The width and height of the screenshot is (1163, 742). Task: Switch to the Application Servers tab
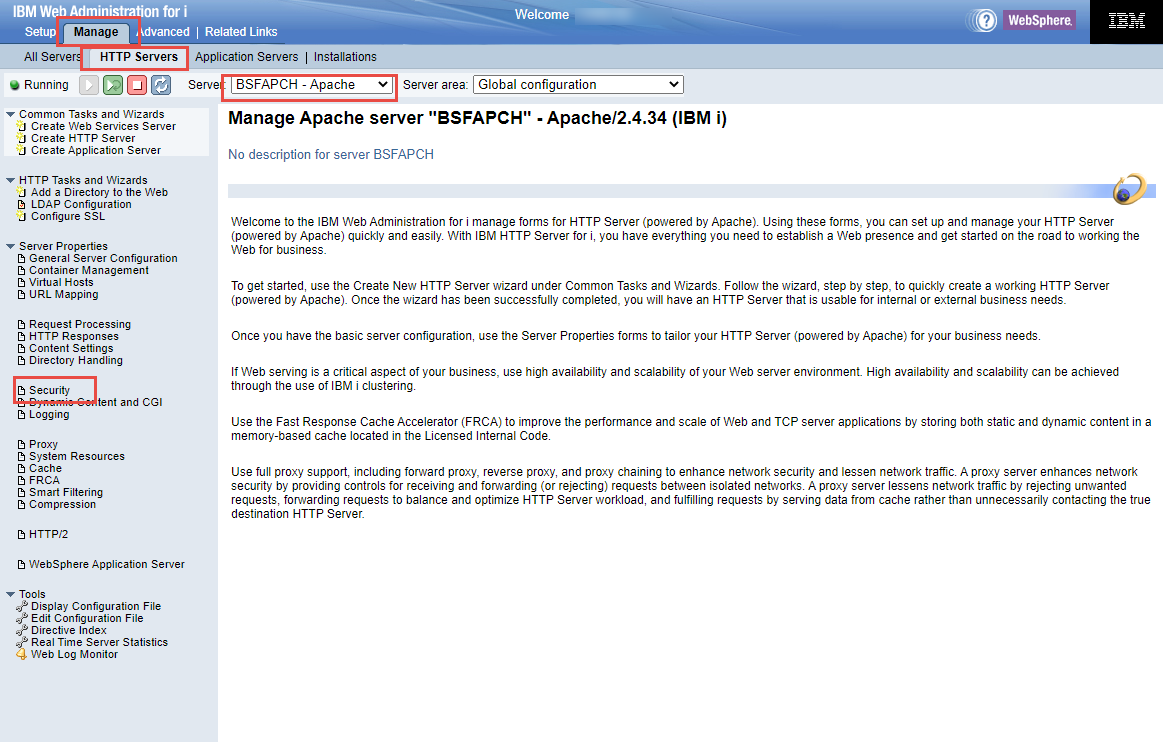[246, 57]
